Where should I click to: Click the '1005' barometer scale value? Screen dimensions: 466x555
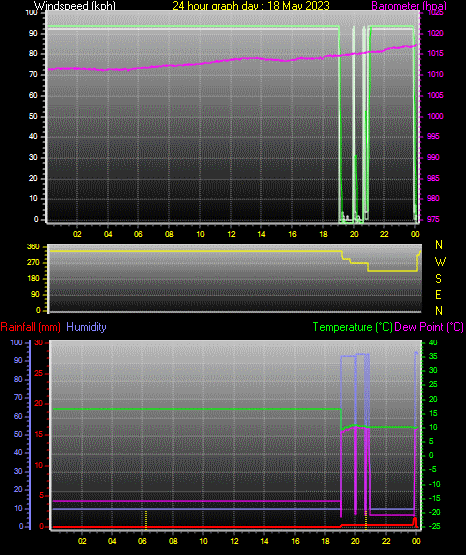(436, 95)
